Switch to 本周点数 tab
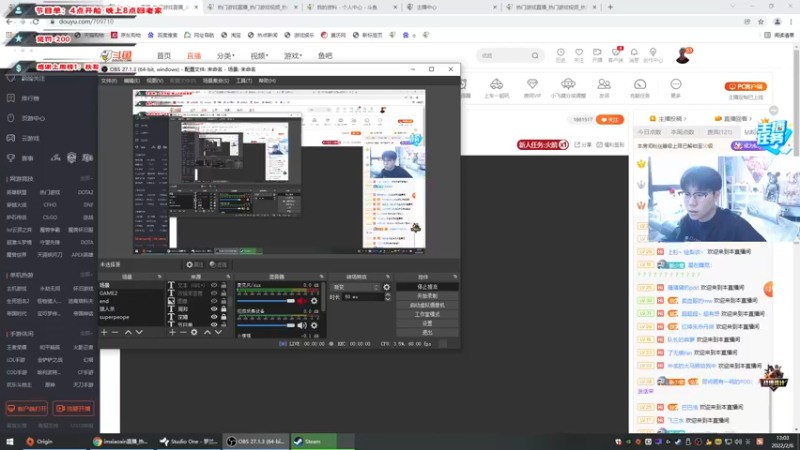 click(x=683, y=132)
